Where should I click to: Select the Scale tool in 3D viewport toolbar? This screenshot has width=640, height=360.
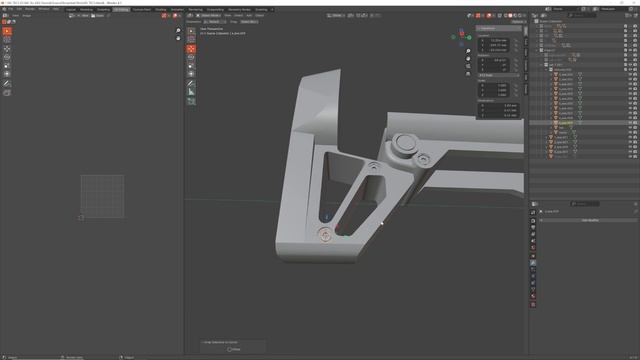[x=191, y=66]
